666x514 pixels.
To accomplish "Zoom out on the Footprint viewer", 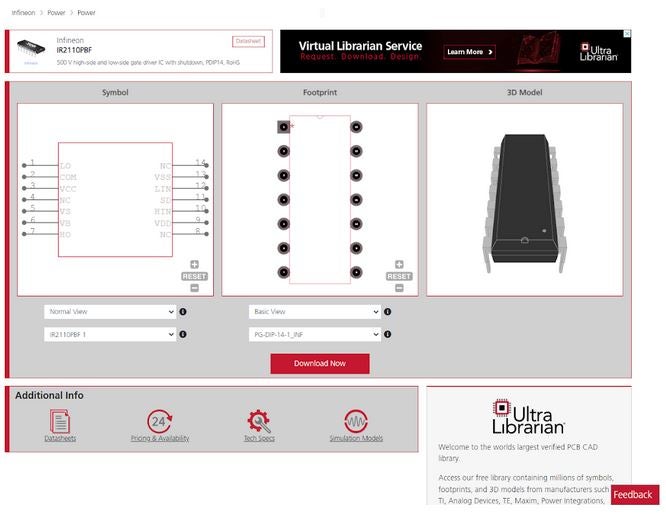I will coord(399,288).
